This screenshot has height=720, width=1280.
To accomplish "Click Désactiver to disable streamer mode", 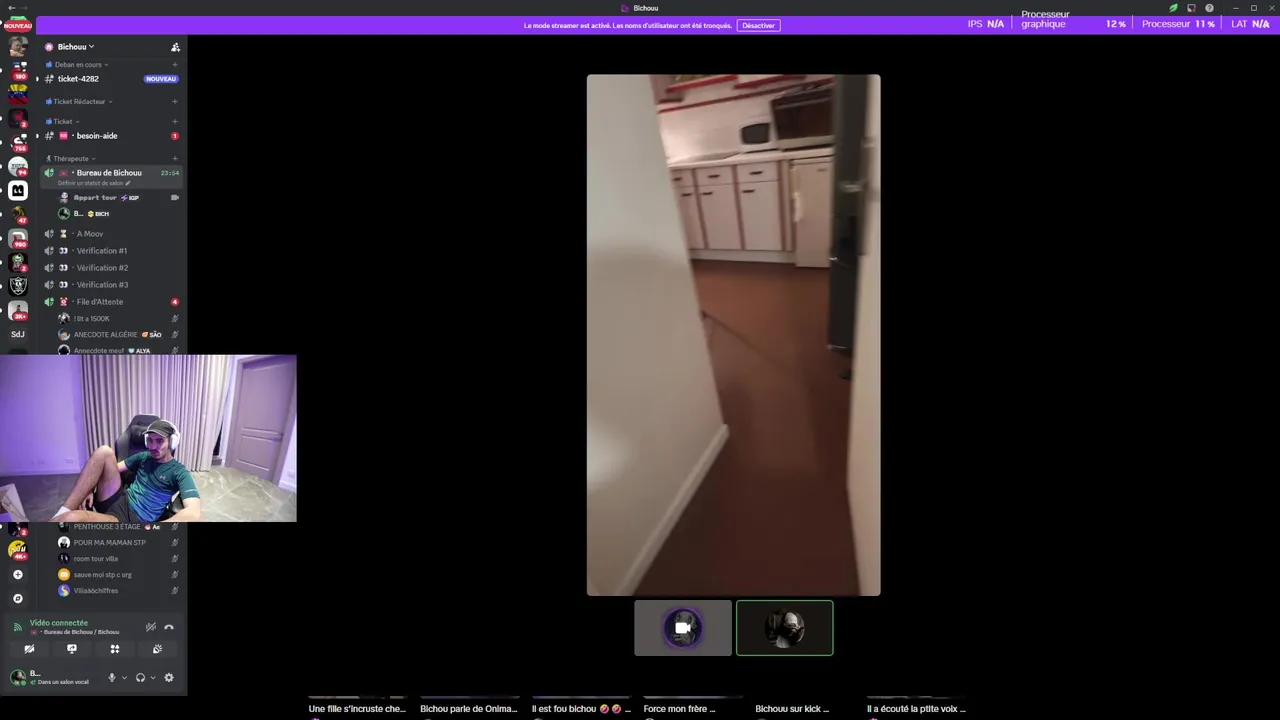I will 758,25.
